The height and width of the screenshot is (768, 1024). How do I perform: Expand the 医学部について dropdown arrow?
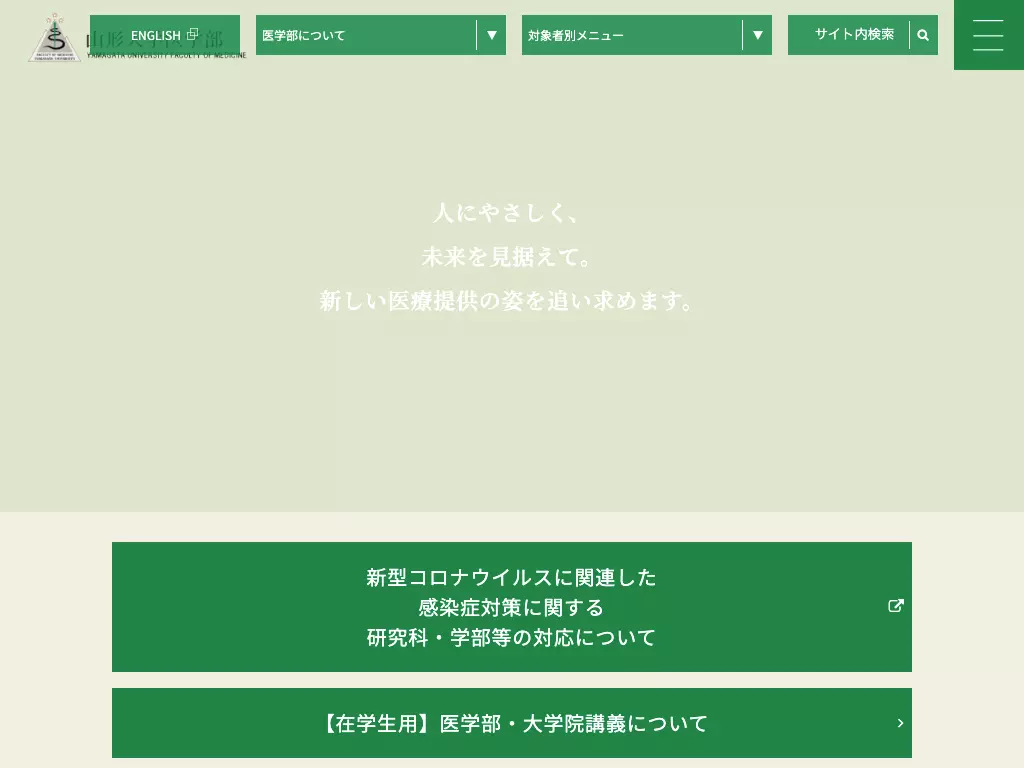(x=492, y=35)
